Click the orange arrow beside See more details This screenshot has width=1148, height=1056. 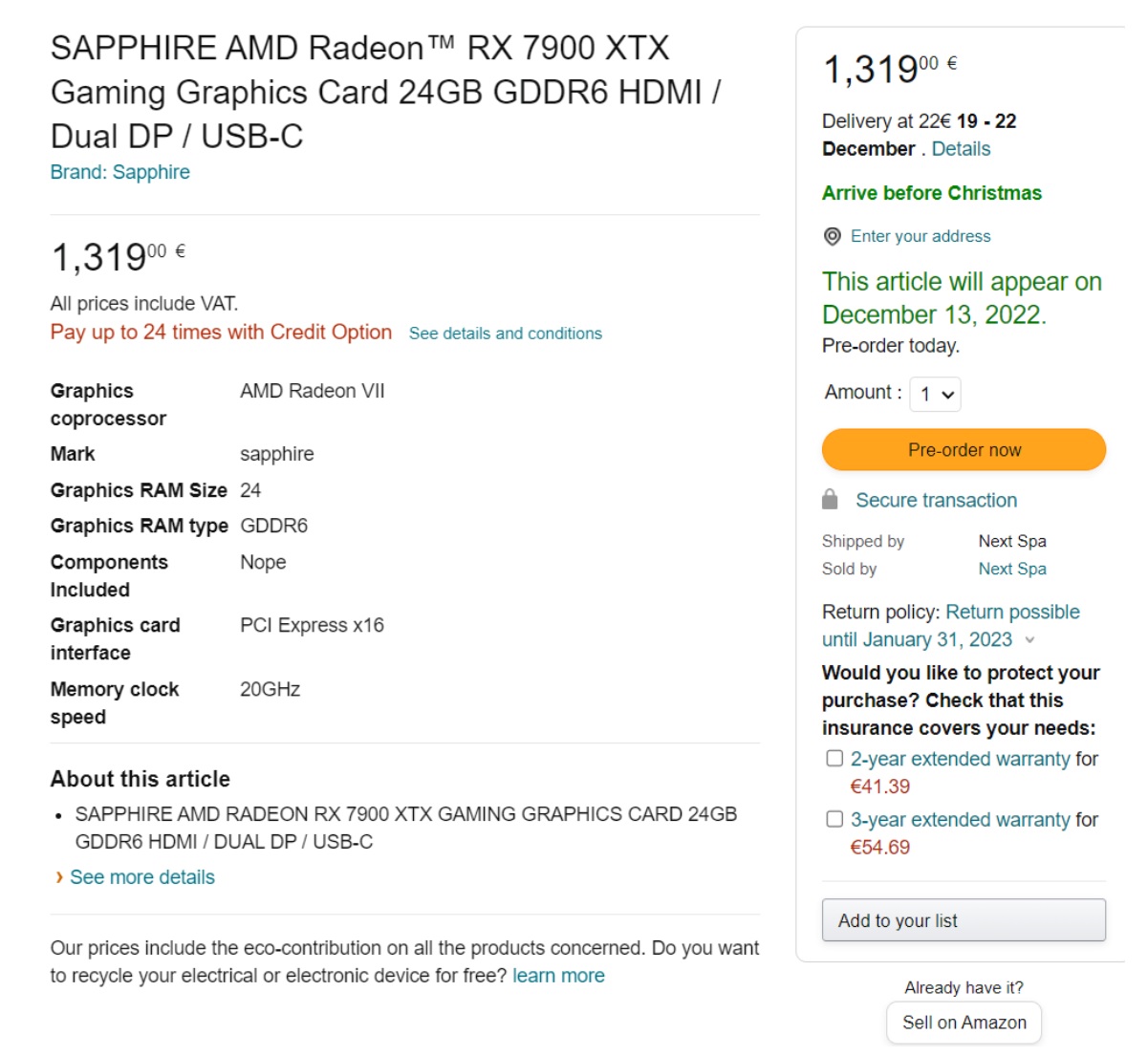point(59,877)
